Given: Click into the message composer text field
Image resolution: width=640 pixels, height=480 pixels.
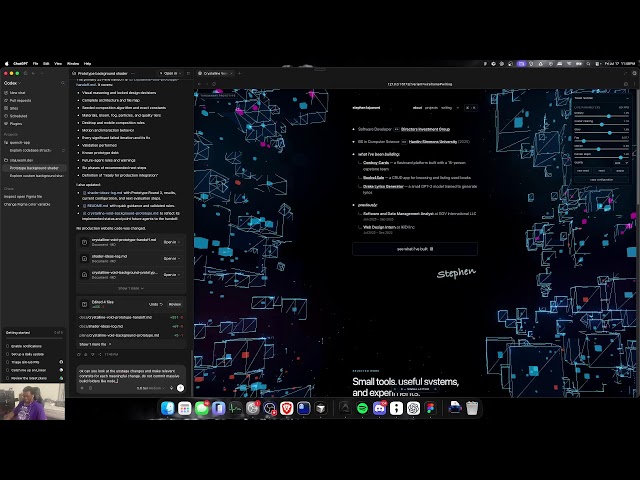Looking at the screenshot, I should 131,376.
